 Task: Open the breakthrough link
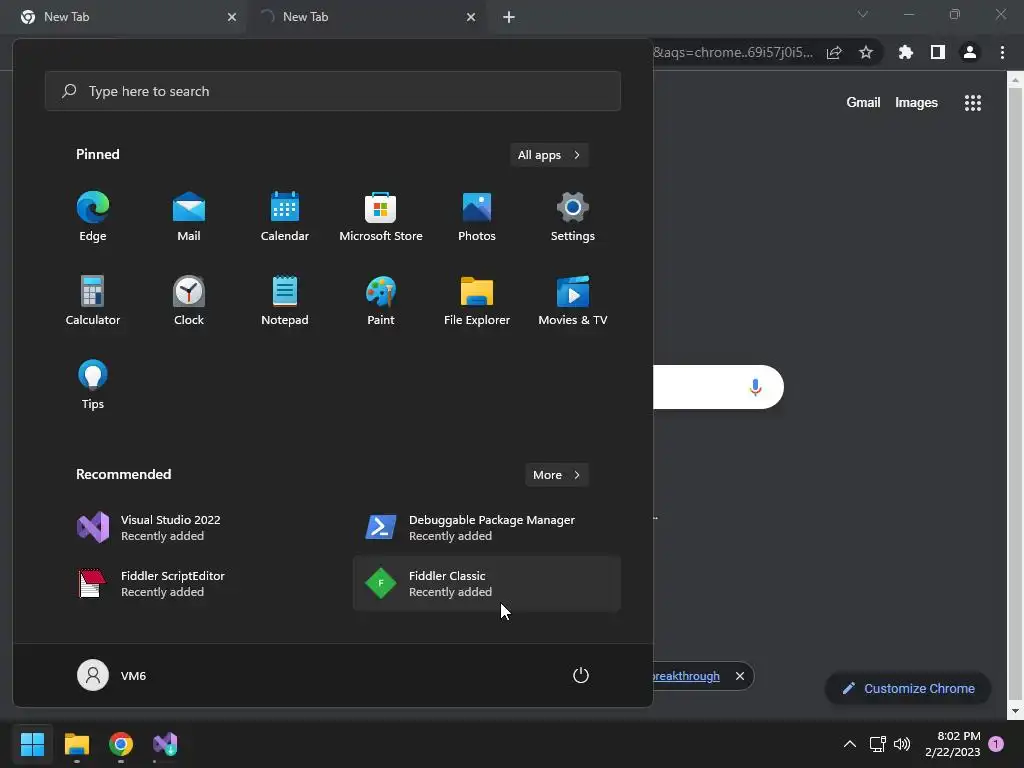pos(686,676)
